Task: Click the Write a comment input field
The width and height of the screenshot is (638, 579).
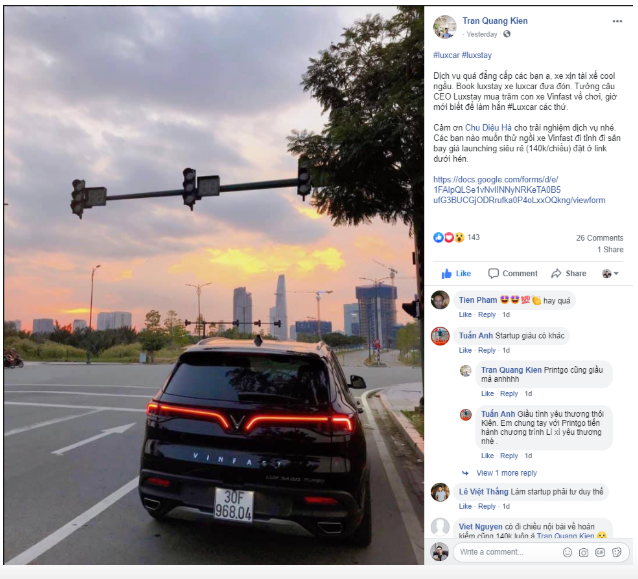Action: (509, 552)
